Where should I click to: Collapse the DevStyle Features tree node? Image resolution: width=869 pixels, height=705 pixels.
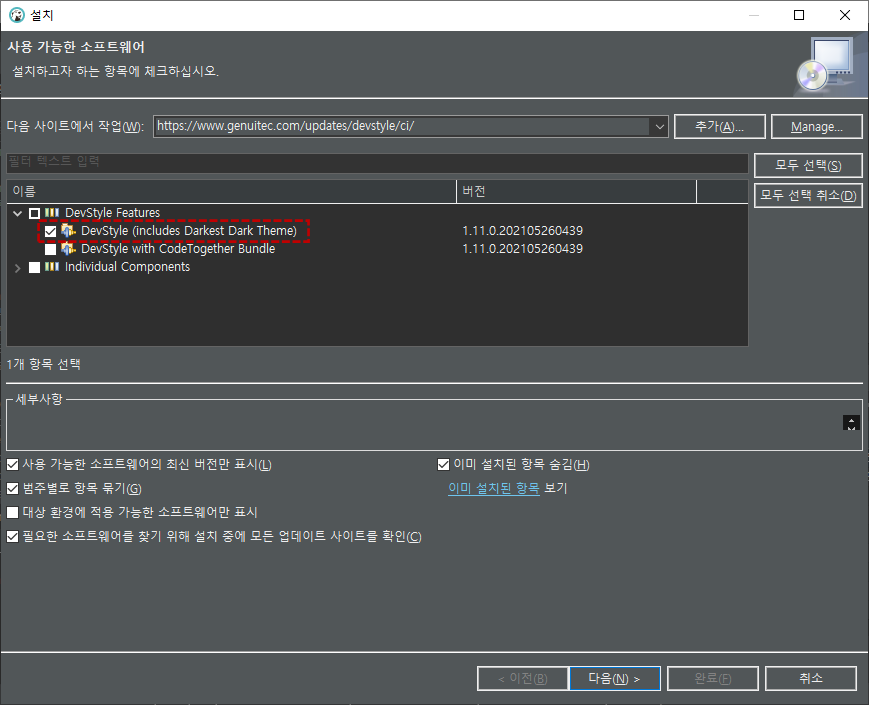17,212
